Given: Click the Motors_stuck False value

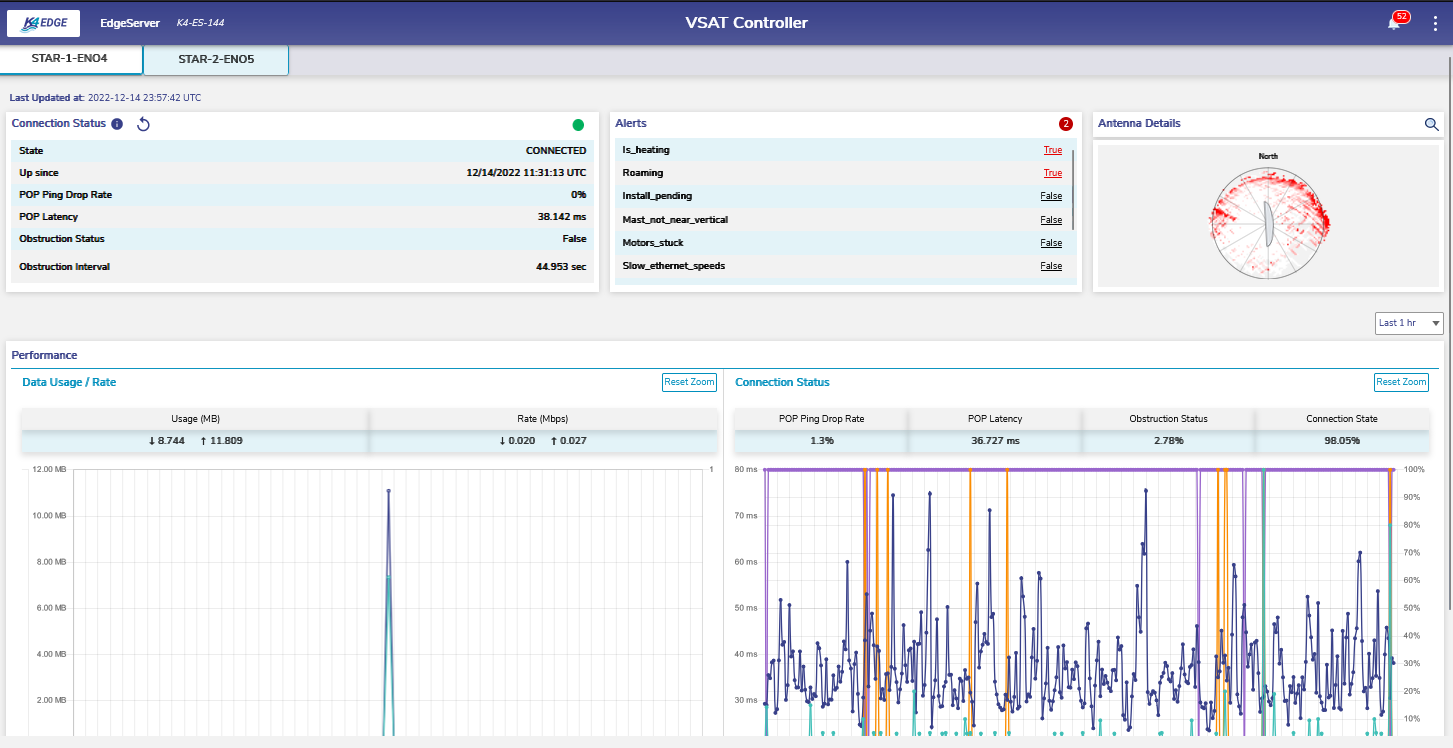Looking at the screenshot, I should point(1051,243).
